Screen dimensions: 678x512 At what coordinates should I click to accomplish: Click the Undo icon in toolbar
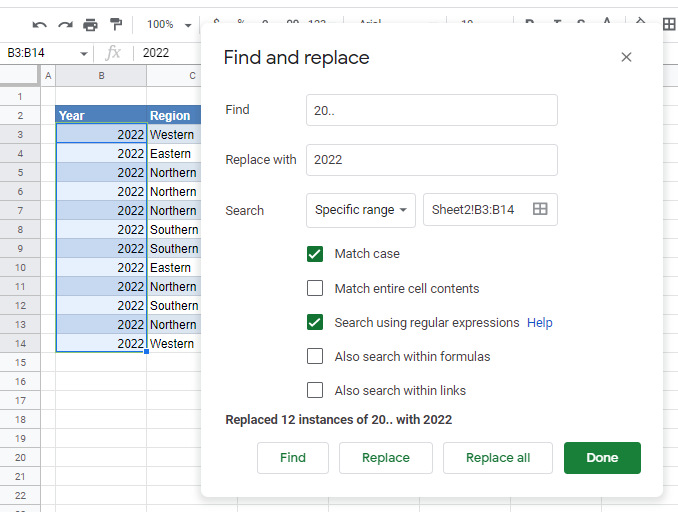(x=40, y=24)
